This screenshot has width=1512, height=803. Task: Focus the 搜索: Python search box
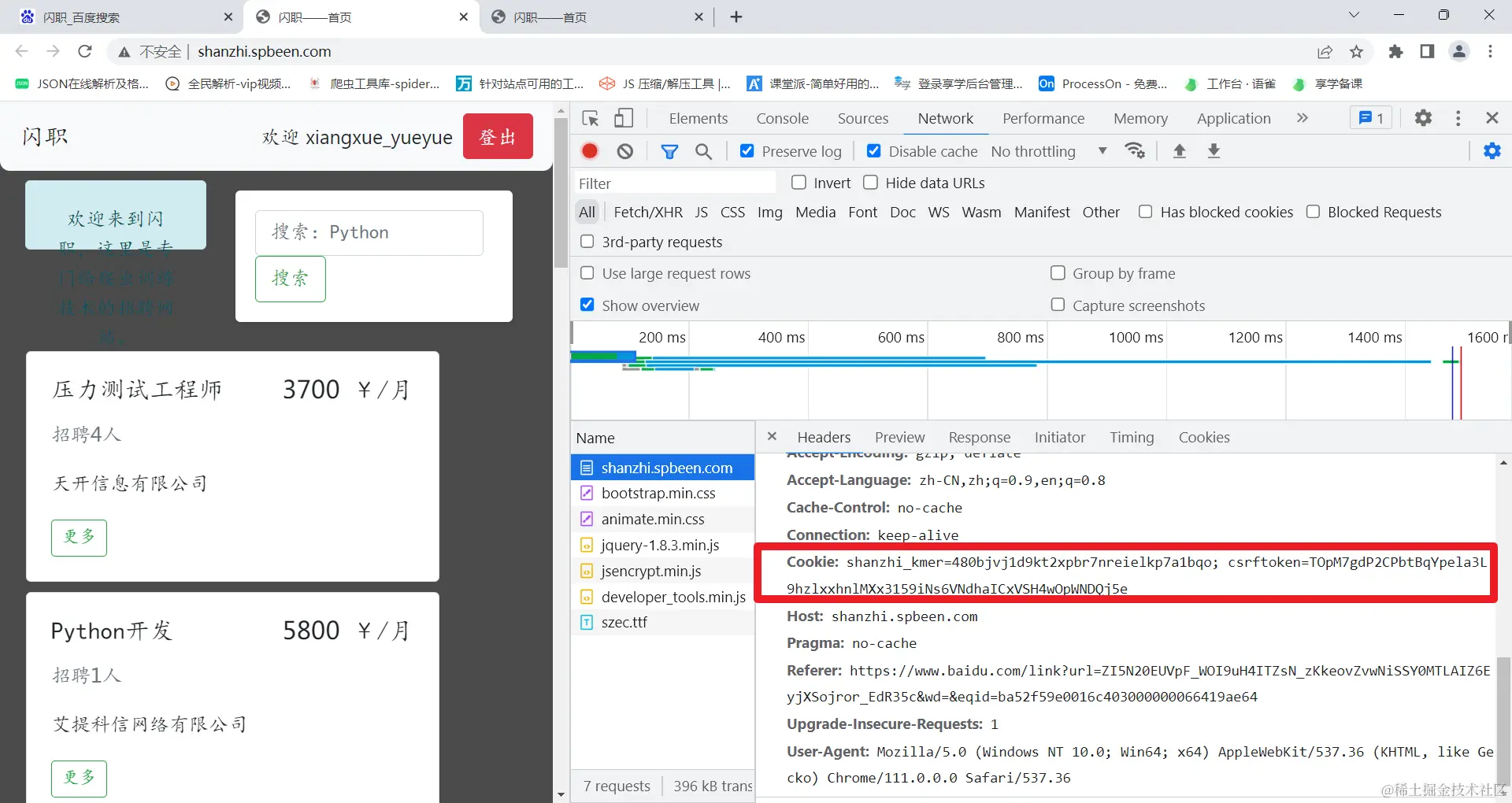coord(369,232)
